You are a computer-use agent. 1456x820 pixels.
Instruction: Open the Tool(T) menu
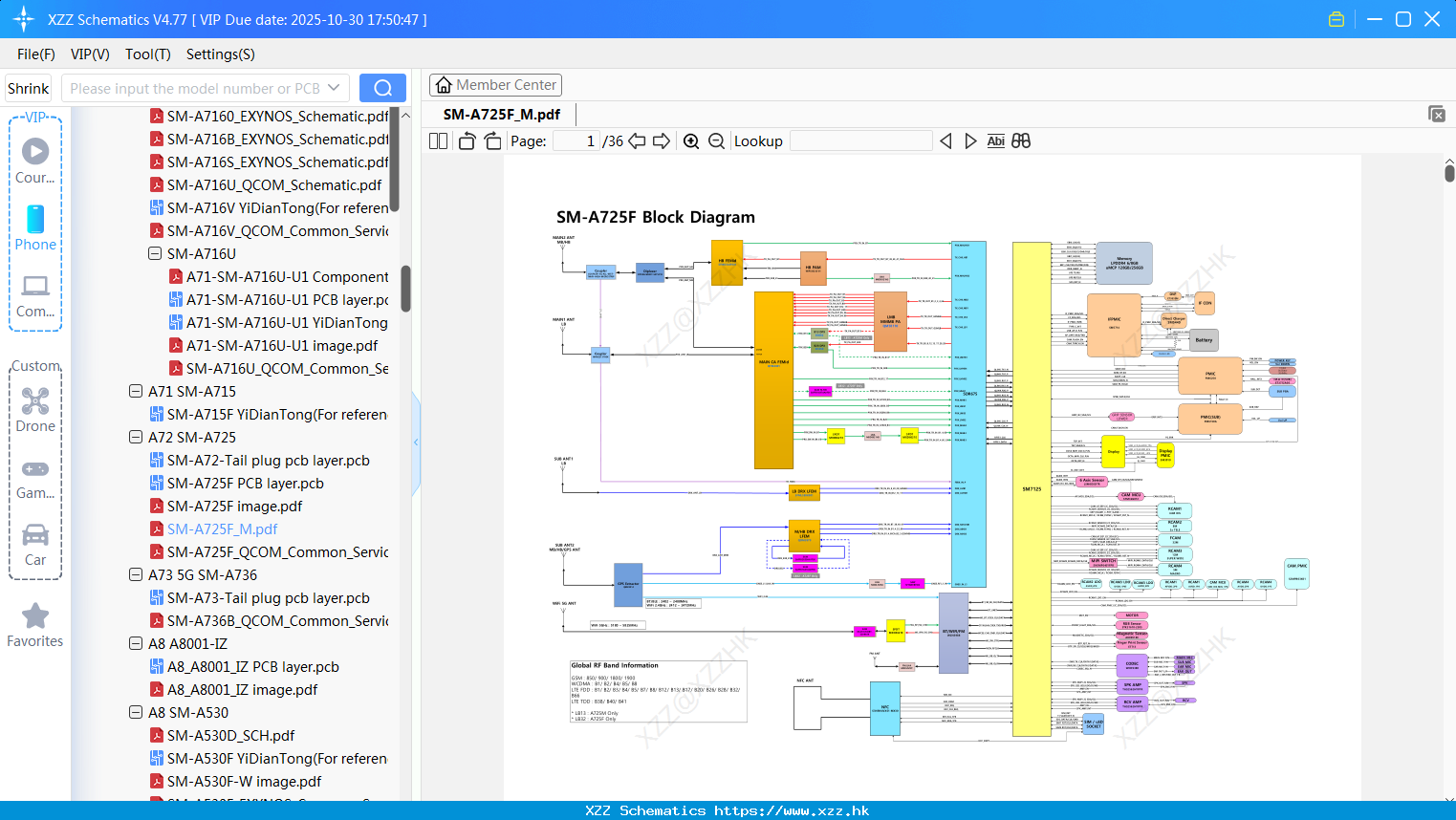pos(148,54)
